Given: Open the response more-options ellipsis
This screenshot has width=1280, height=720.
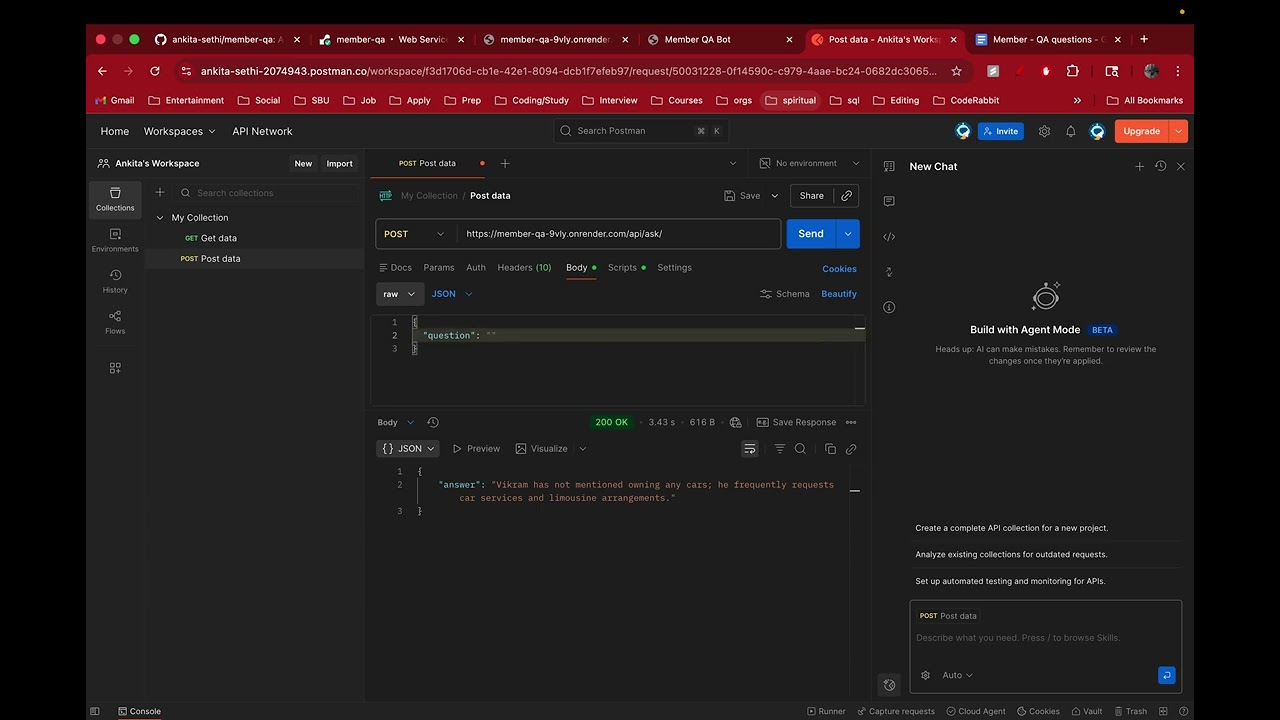Looking at the screenshot, I should point(851,422).
